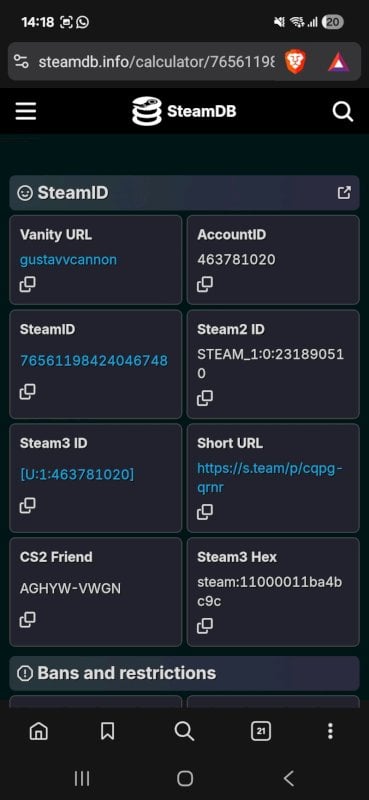Copy the Steam3 ID value
The width and height of the screenshot is (369, 800).
click(28, 505)
